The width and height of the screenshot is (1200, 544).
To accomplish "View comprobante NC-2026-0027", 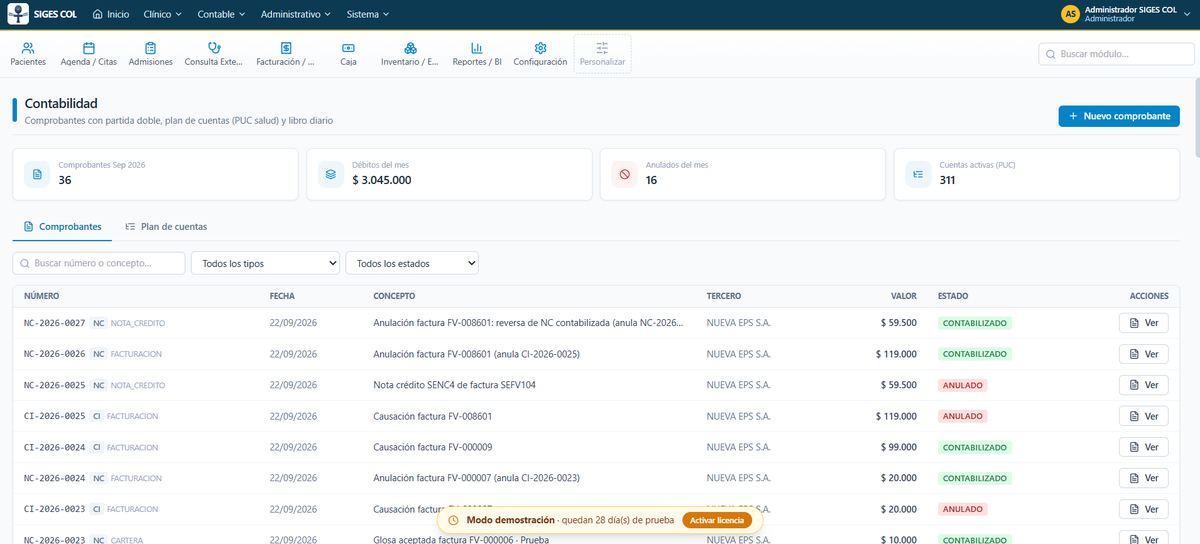I will pos(1143,323).
